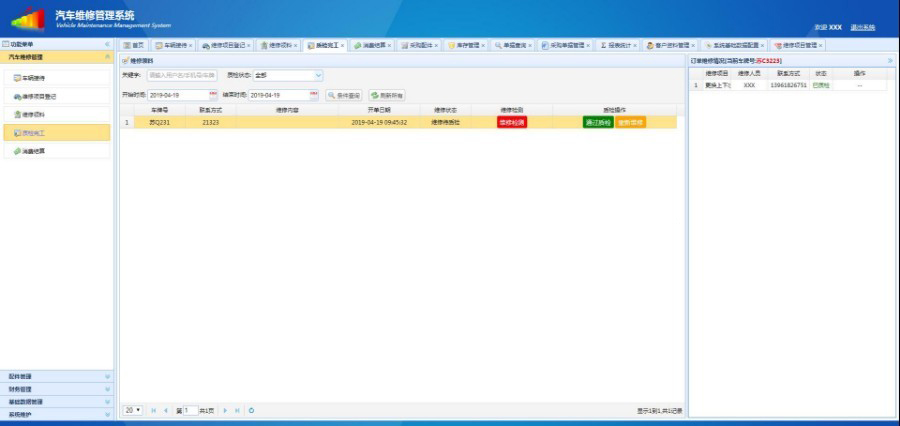900x426 pixels.
Task: Click the 退出系统 link
Action: (x=862, y=27)
